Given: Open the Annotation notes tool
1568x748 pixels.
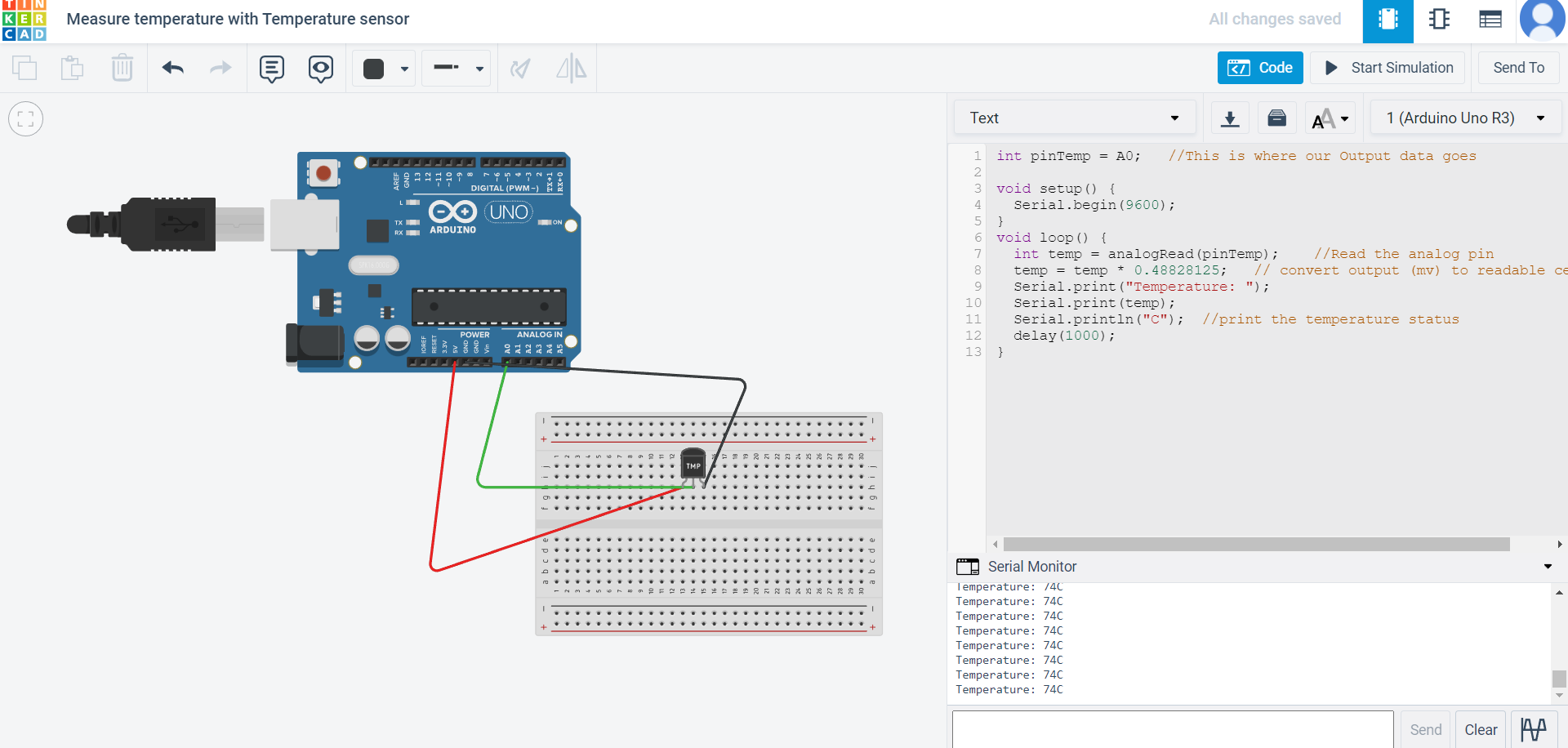Looking at the screenshot, I should click(271, 69).
